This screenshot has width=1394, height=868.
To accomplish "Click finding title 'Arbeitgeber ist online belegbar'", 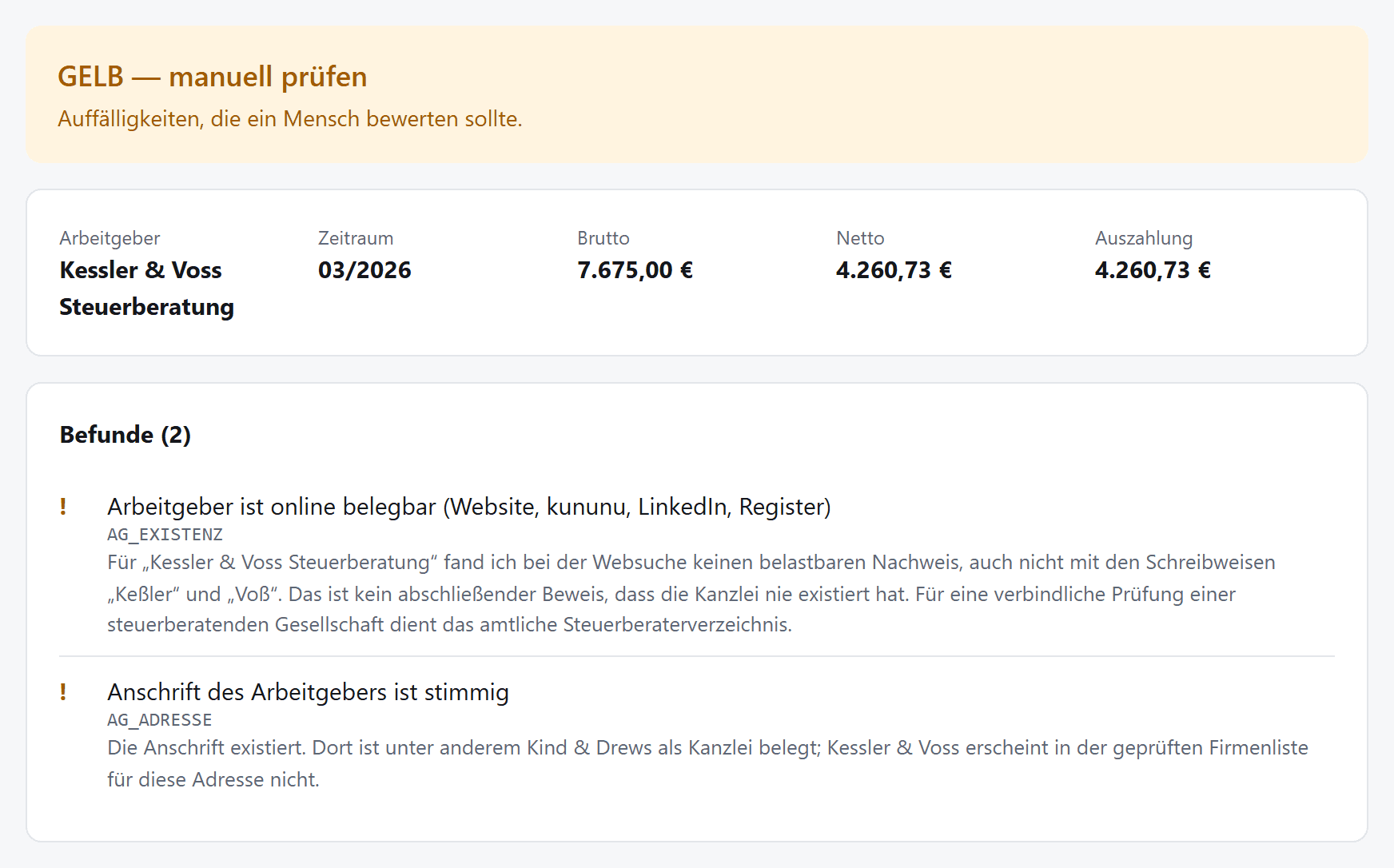I will point(469,507).
